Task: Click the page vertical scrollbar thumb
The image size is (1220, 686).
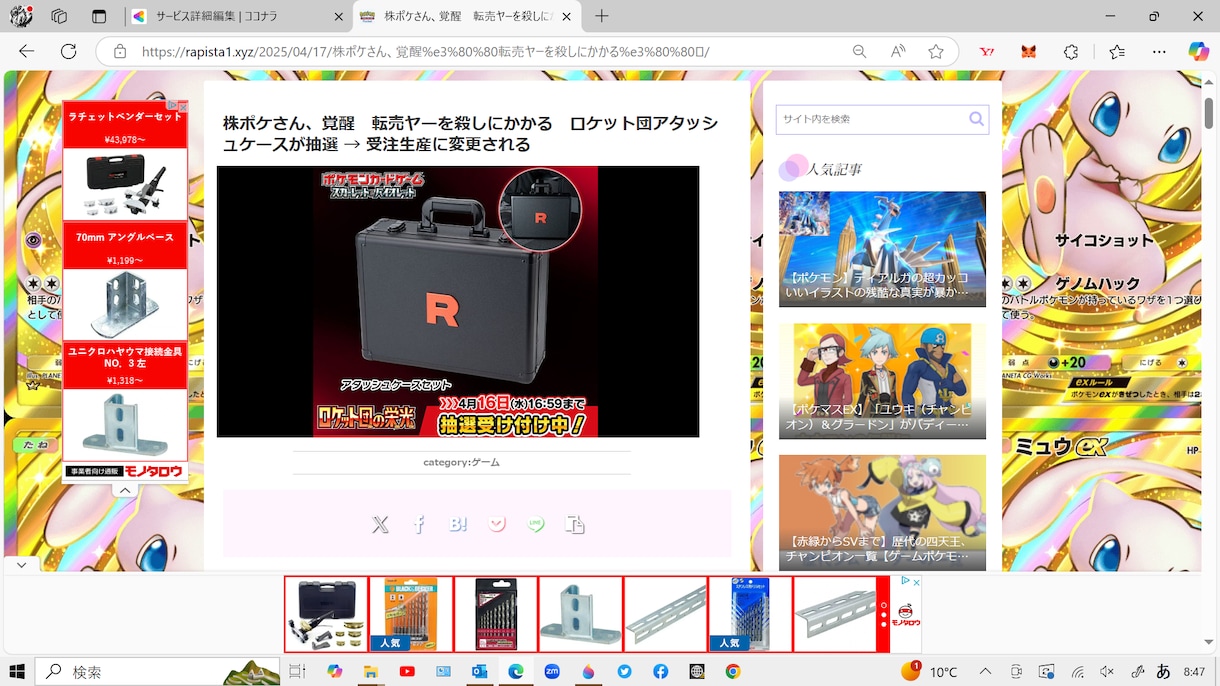Action: 1209,112
